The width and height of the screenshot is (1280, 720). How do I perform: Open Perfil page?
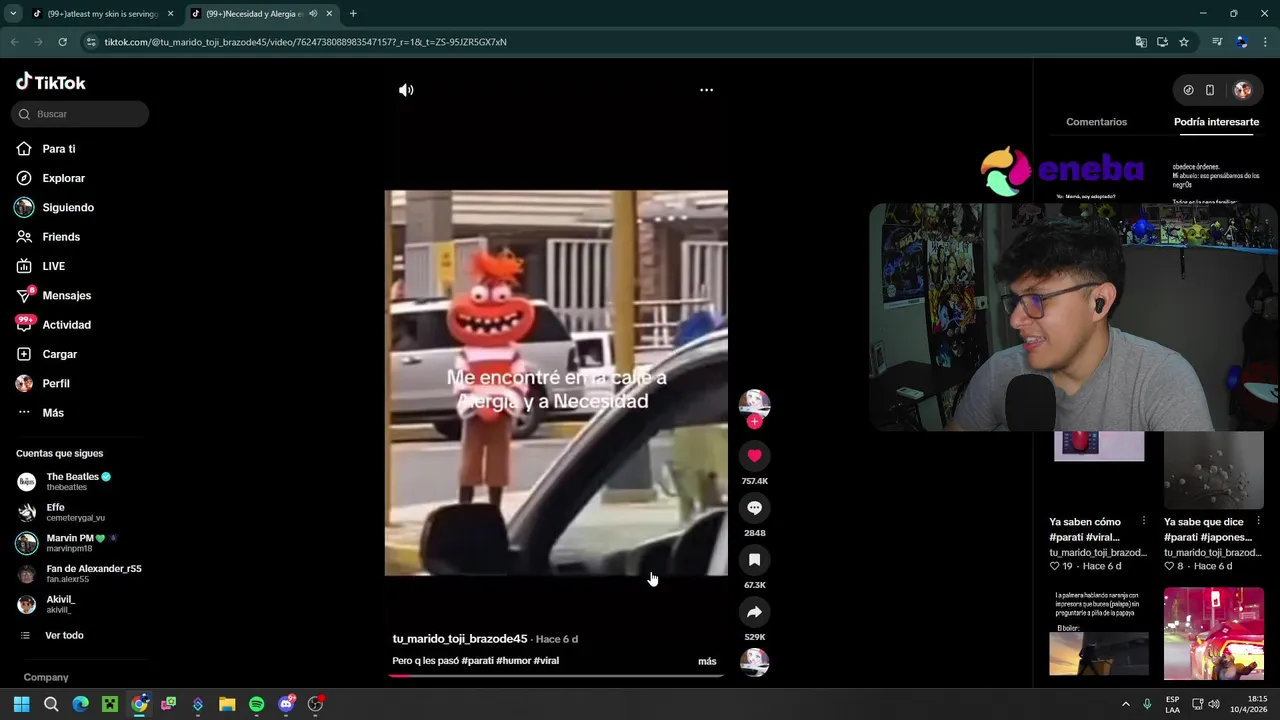(56, 384)
